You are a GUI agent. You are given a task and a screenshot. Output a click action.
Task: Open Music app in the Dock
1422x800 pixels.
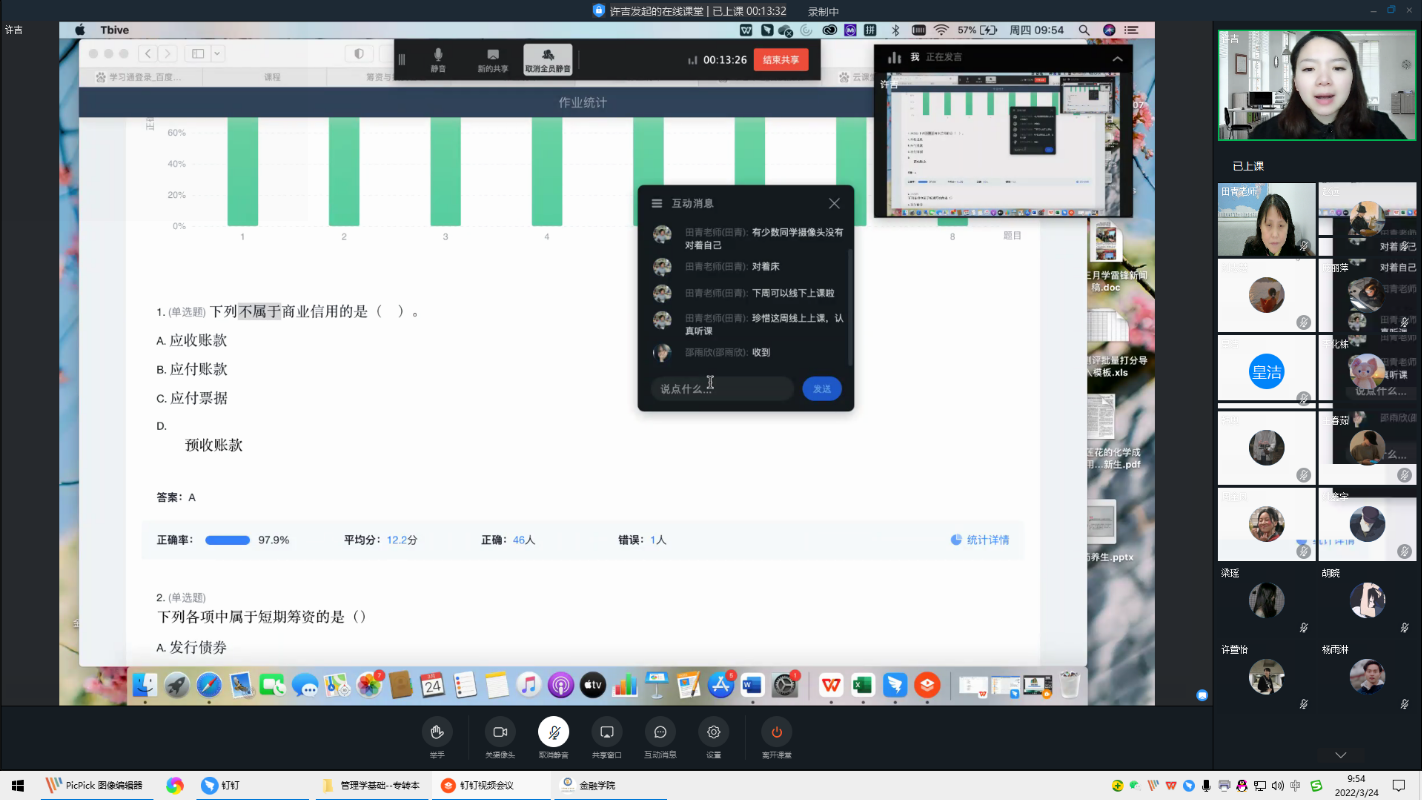tap(529, 685)
